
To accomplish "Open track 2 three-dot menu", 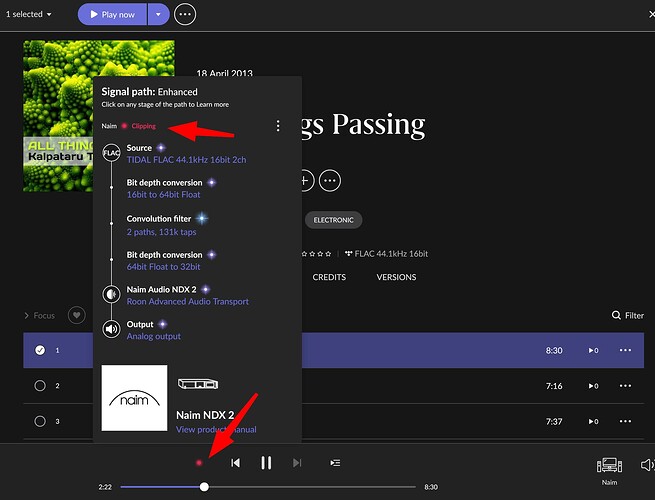I will (x=625, y=386).
